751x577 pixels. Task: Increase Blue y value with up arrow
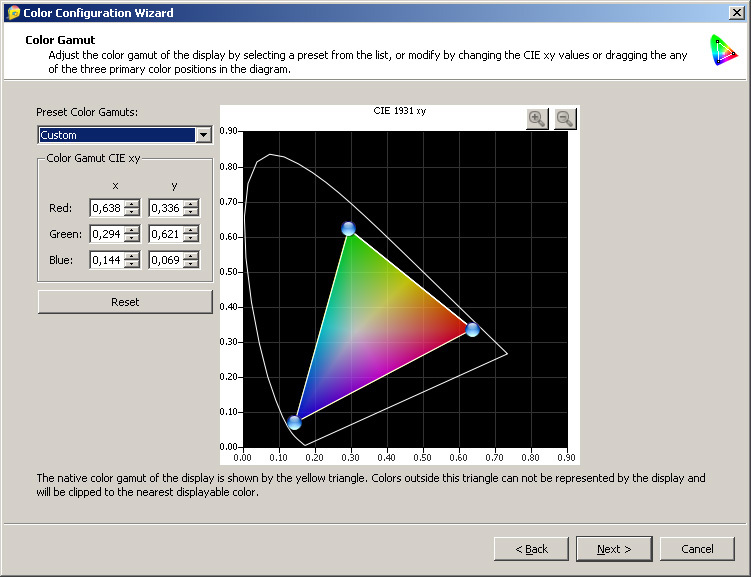coord(191,256)
